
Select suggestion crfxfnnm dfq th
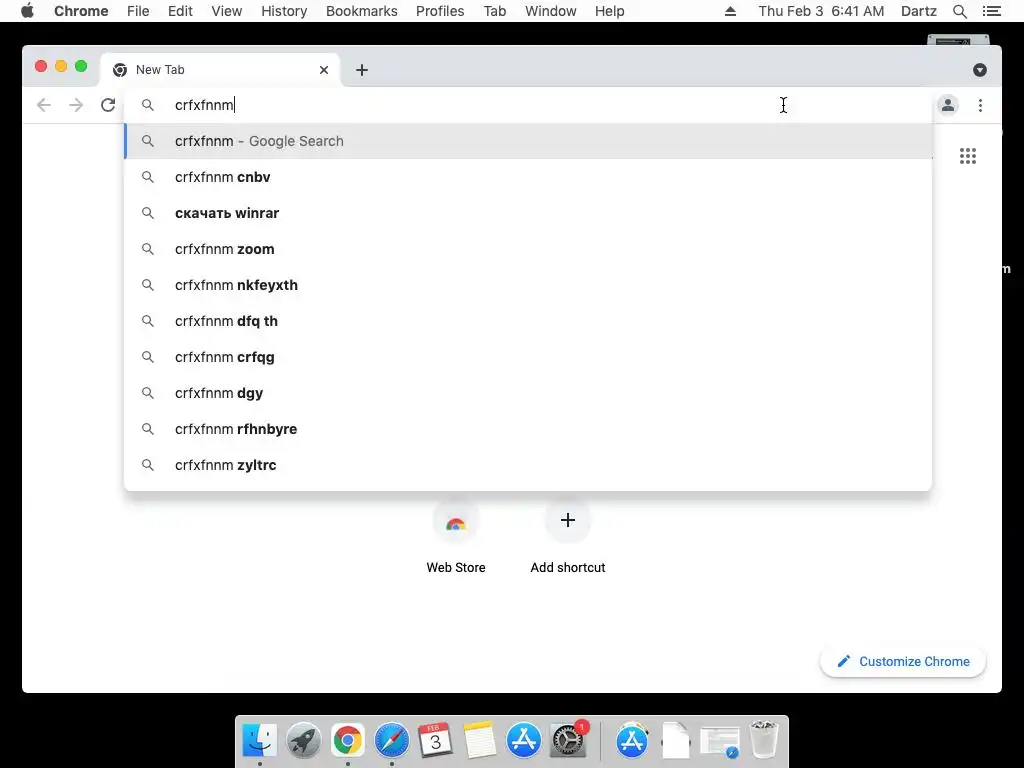pyautogui.click(x=528, y=321)
